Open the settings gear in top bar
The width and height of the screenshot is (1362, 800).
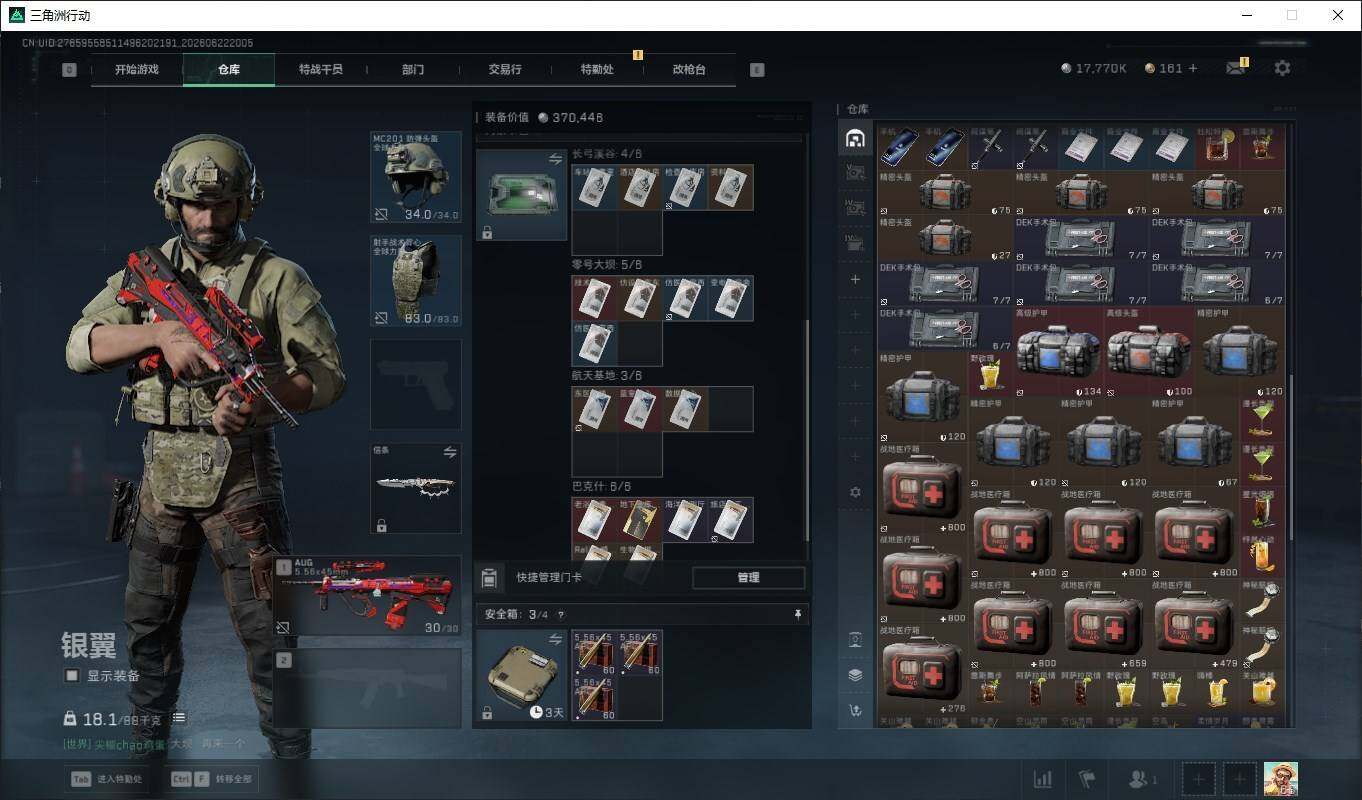point(1282,68)
